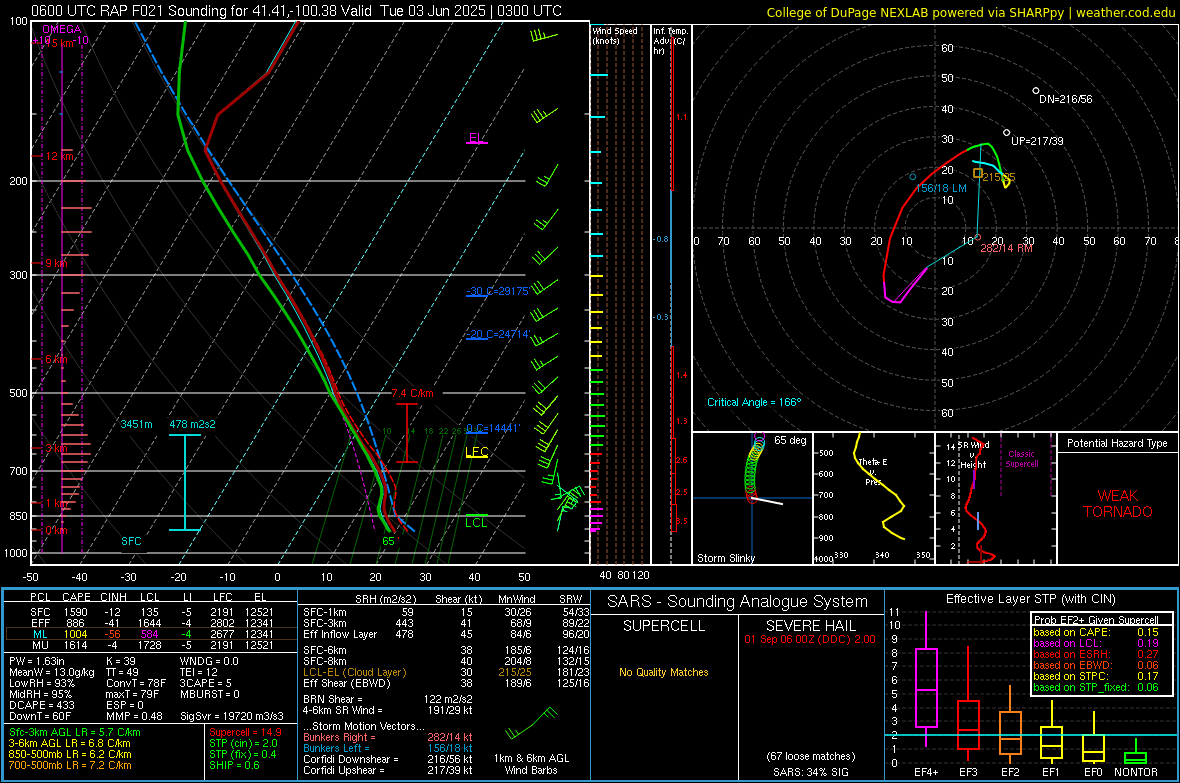Image resolution: width=1180 pixels, height=783 pixels.
Task: Click the College of DuPage NEXLAB credit text
Action: click(x=970, y=12)
